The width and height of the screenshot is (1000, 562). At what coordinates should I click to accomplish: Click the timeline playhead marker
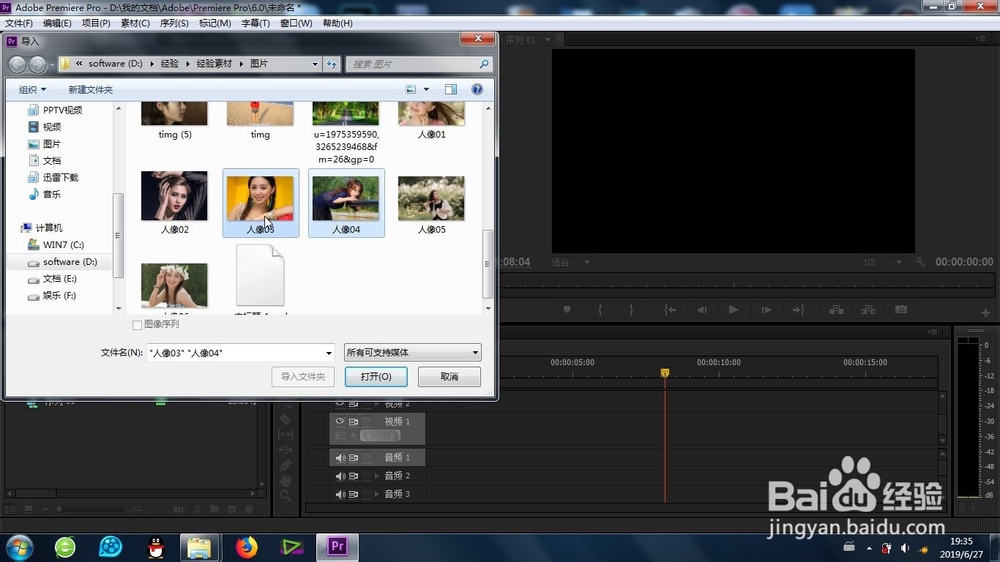click(665, 373)
